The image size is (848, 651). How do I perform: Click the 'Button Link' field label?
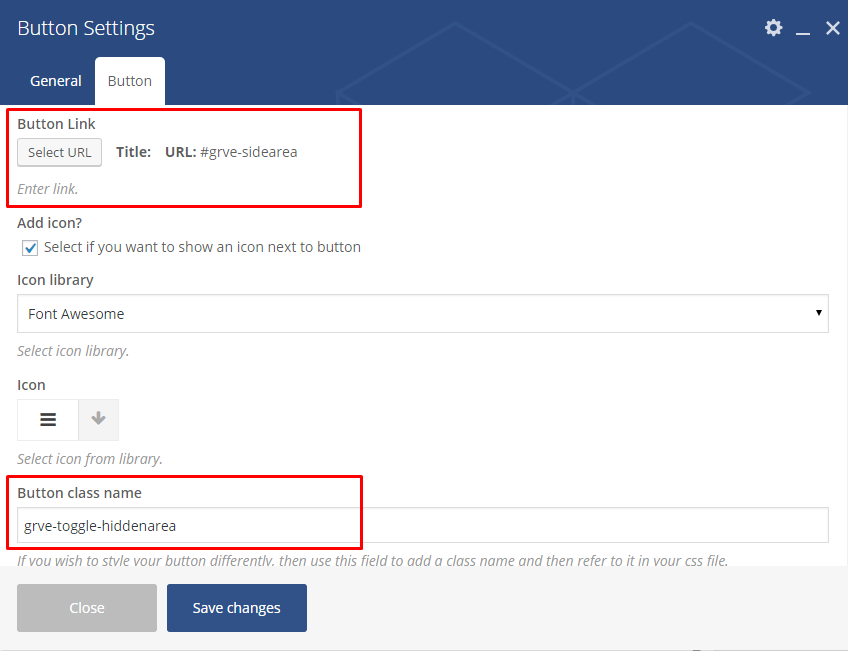(x=56, y=124)
